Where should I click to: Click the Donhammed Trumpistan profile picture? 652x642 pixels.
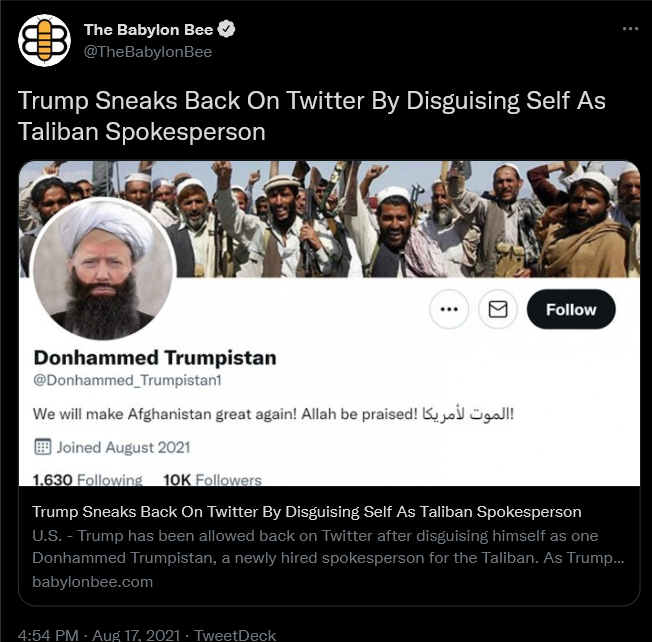[x=103, y=269]
